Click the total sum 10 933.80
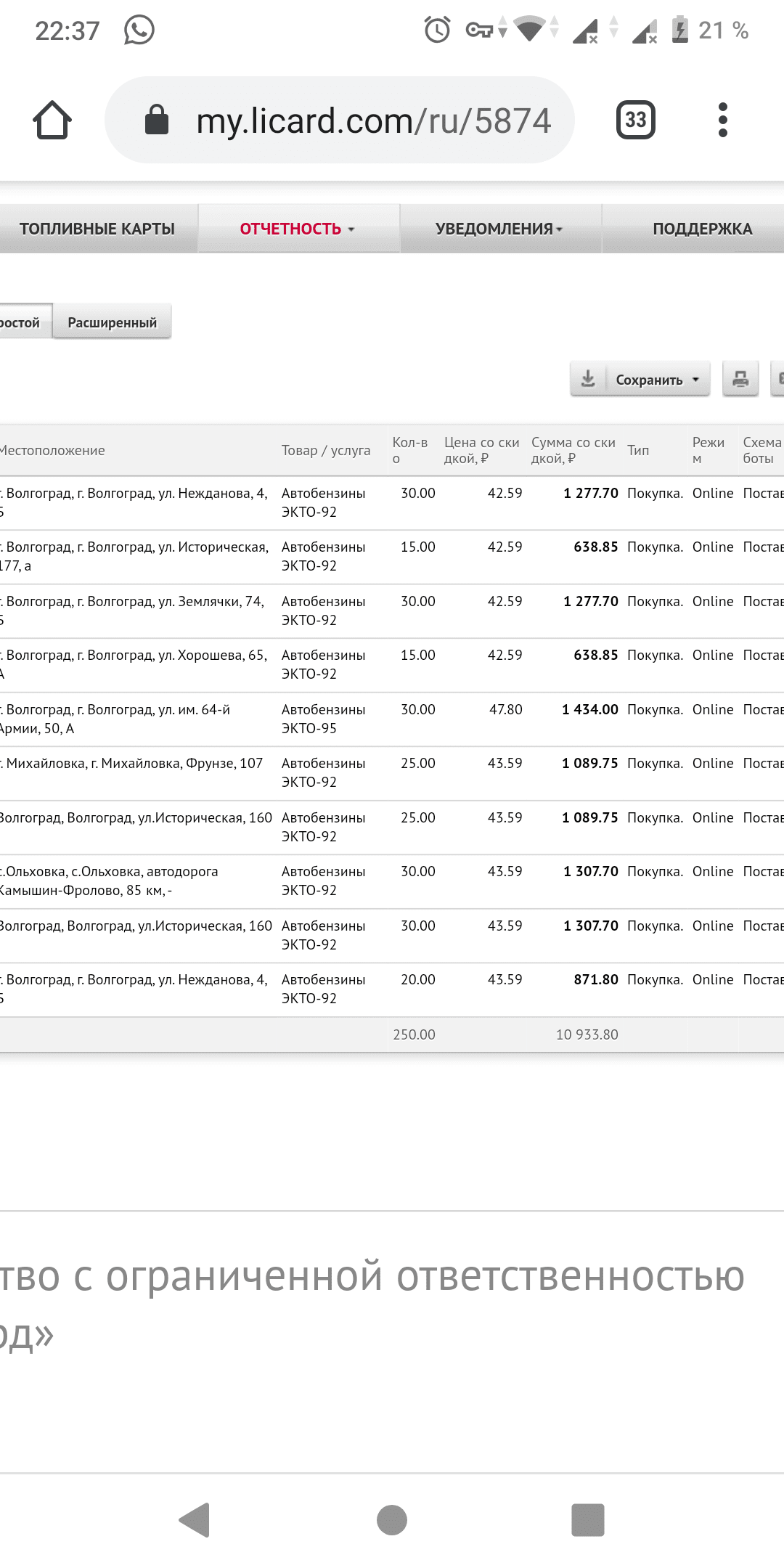Screen dimensions: 784x1568 [x=587, y=1034]
